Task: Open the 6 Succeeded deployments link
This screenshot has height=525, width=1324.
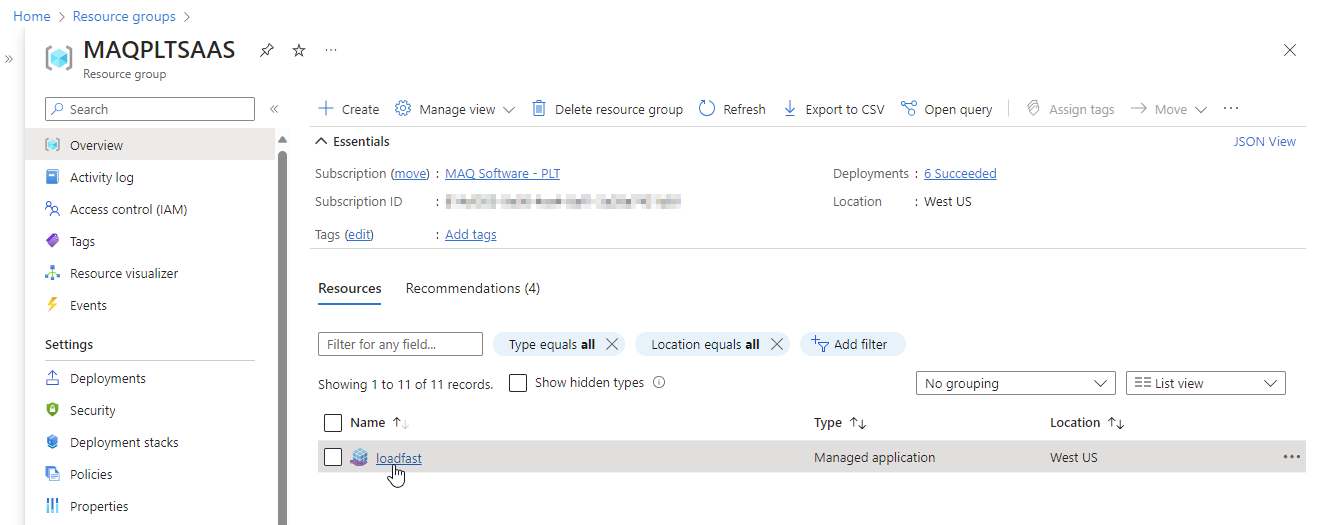Action: 960,173
